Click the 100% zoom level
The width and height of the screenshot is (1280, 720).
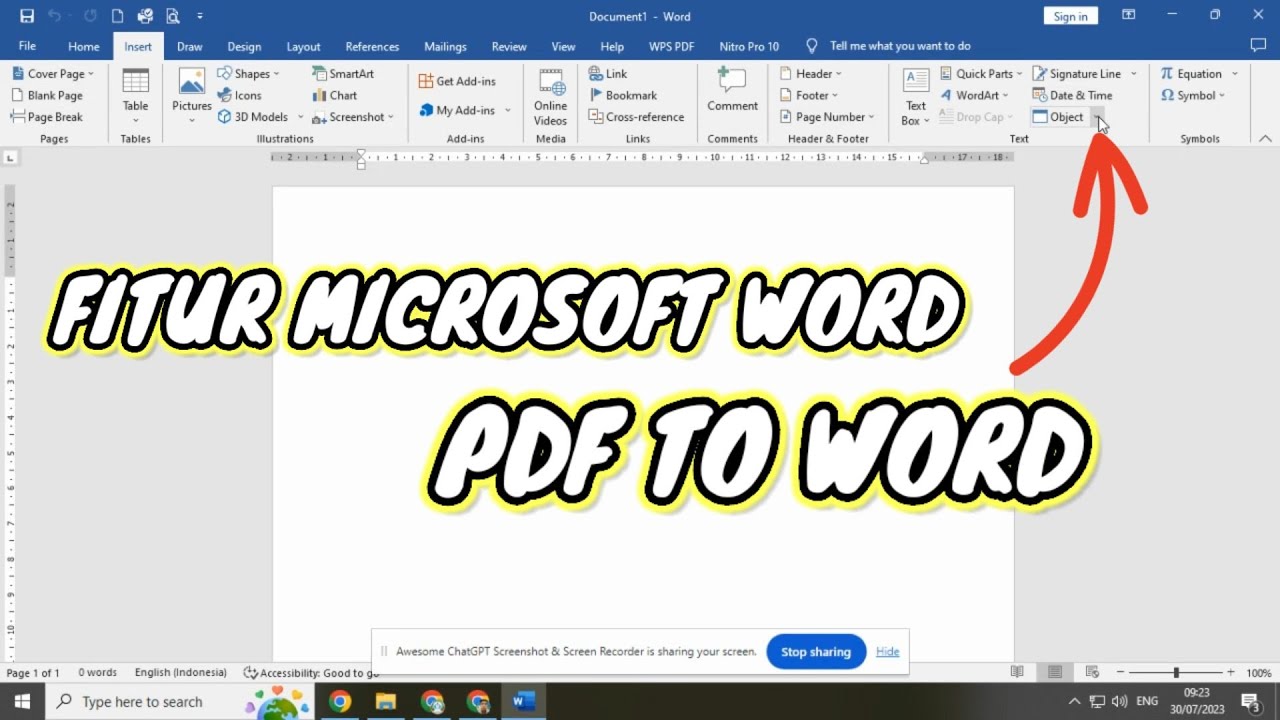[1258, 673]
